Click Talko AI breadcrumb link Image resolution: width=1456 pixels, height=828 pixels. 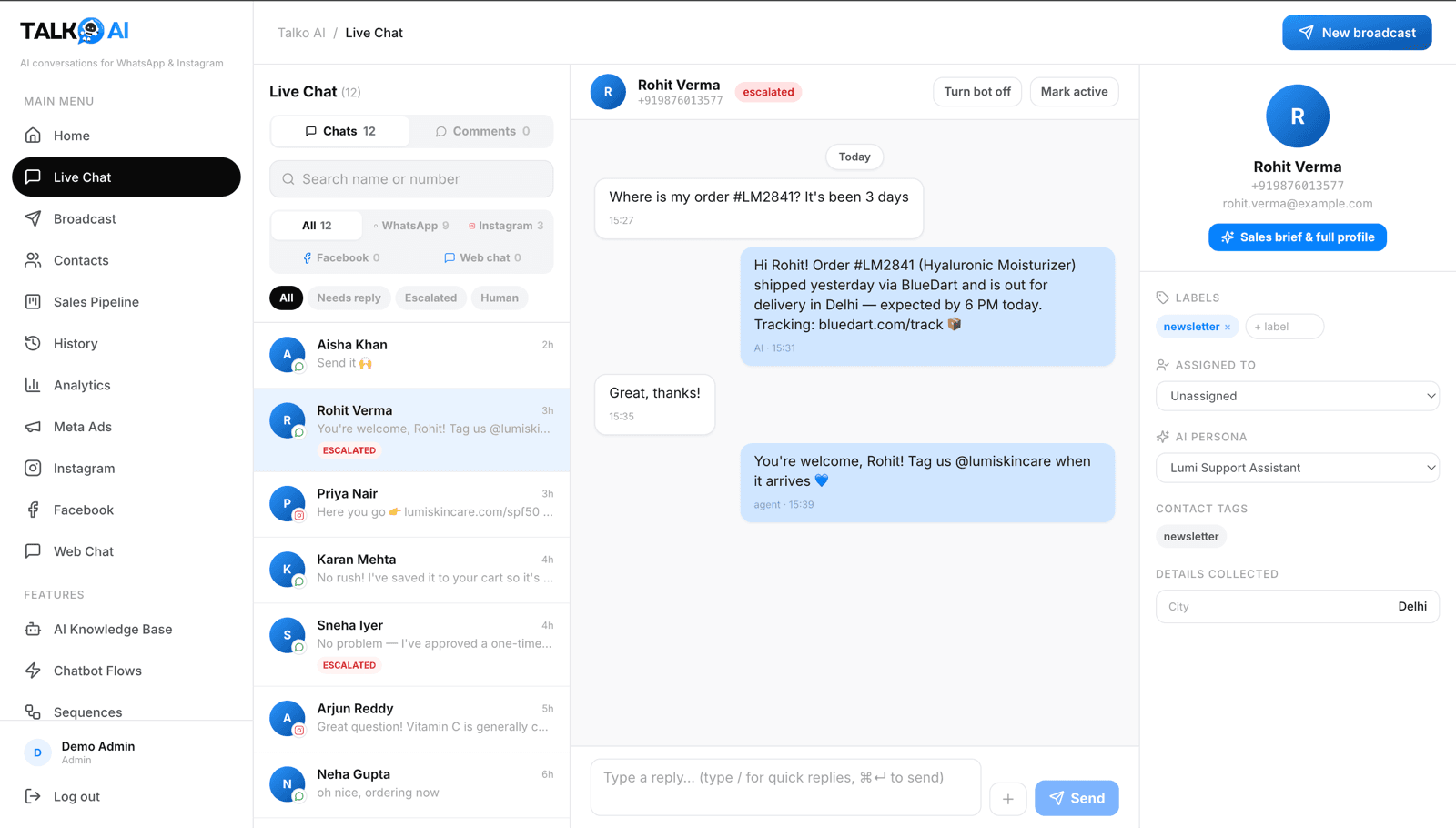[301, 33]
